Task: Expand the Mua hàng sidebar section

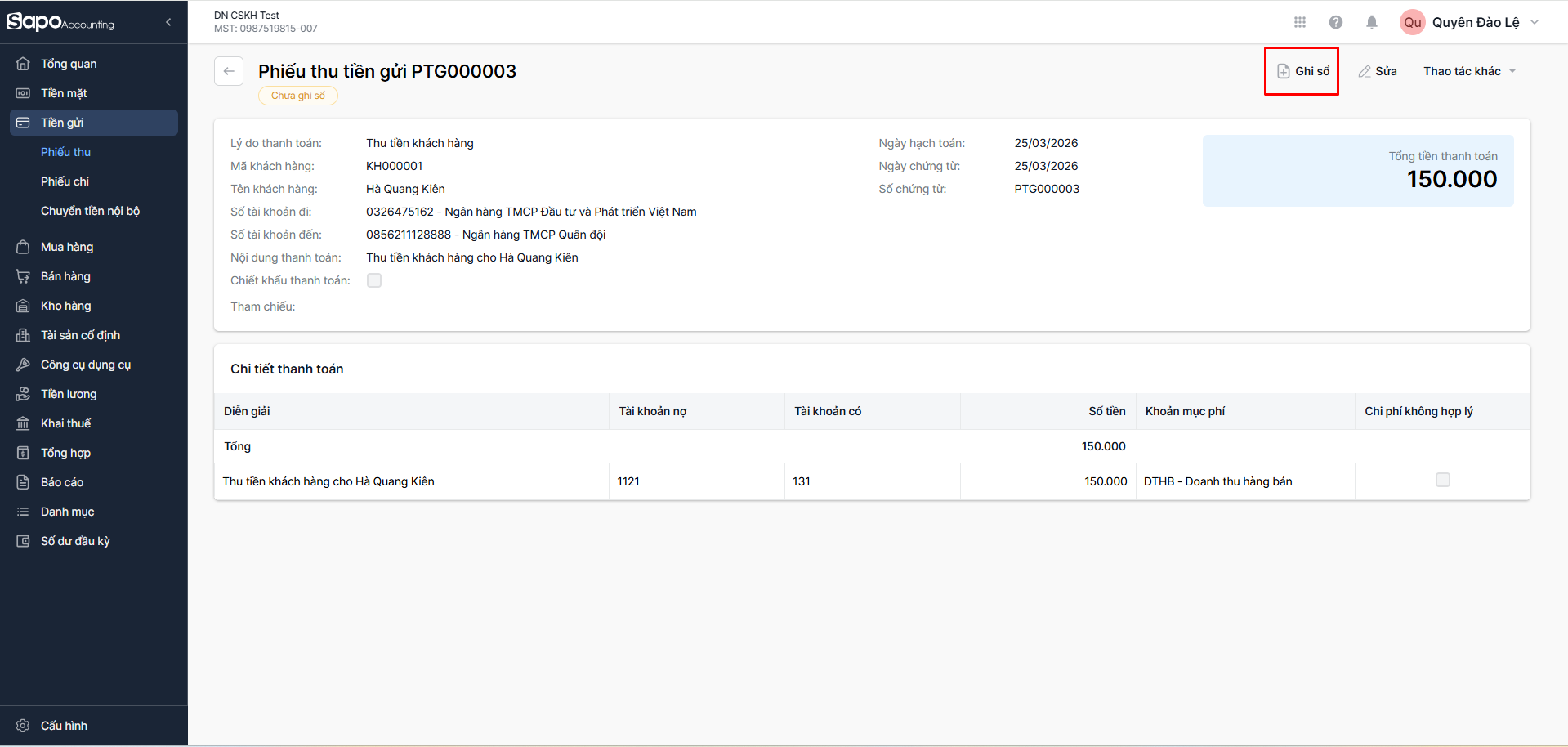Action: 67,247
